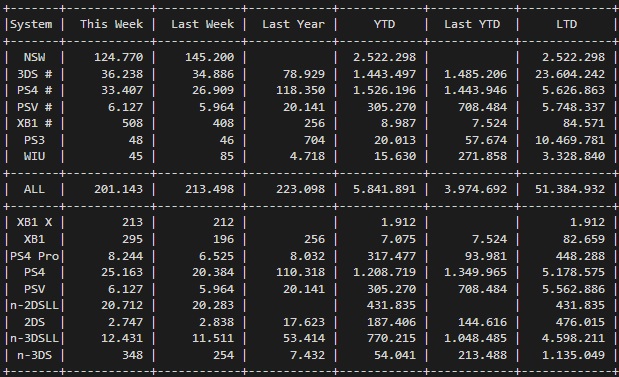This screenshot has height=377, width=619.
Task: Click PS3 LTD value 10.469.781
Action: [570, 140]
